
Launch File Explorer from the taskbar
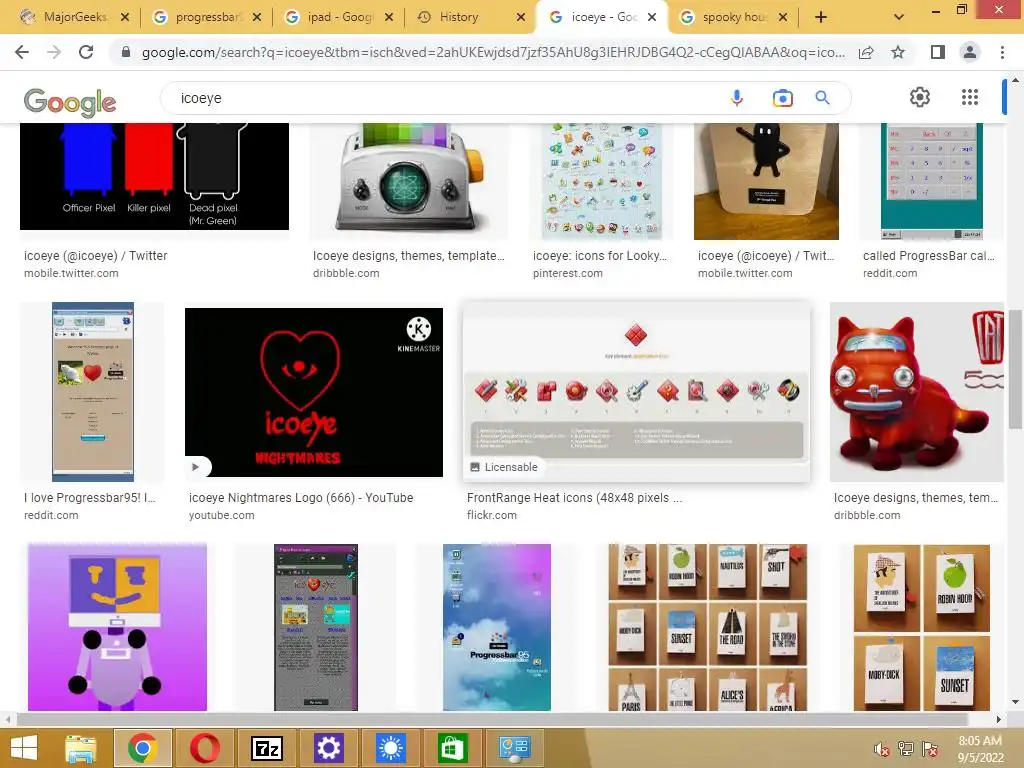tap(81, 748)
